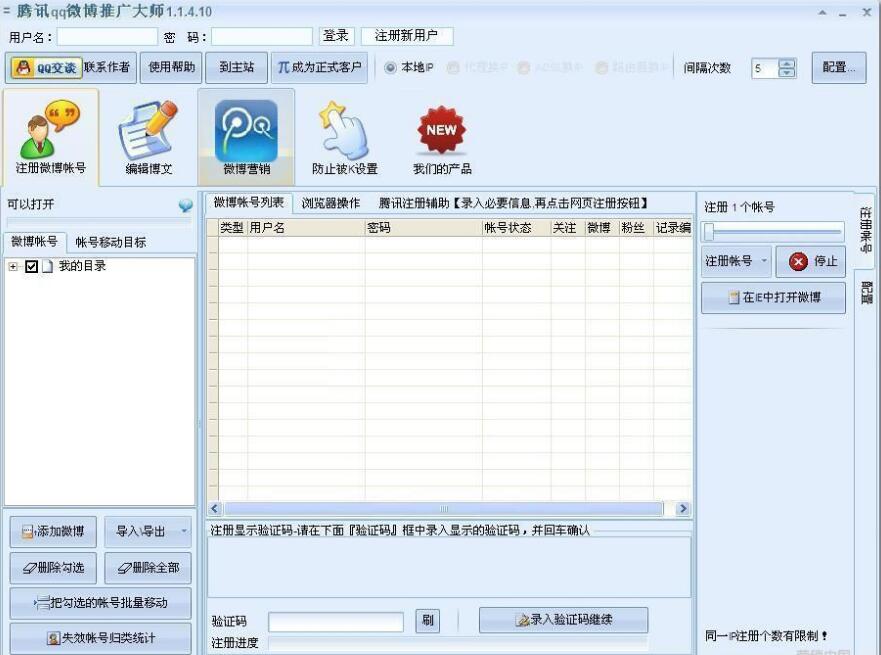Screen dimensions: 881x655
Task: Open the 注册微博帐号 section icon
Action: pyautogui.click(x=51, y=137)
